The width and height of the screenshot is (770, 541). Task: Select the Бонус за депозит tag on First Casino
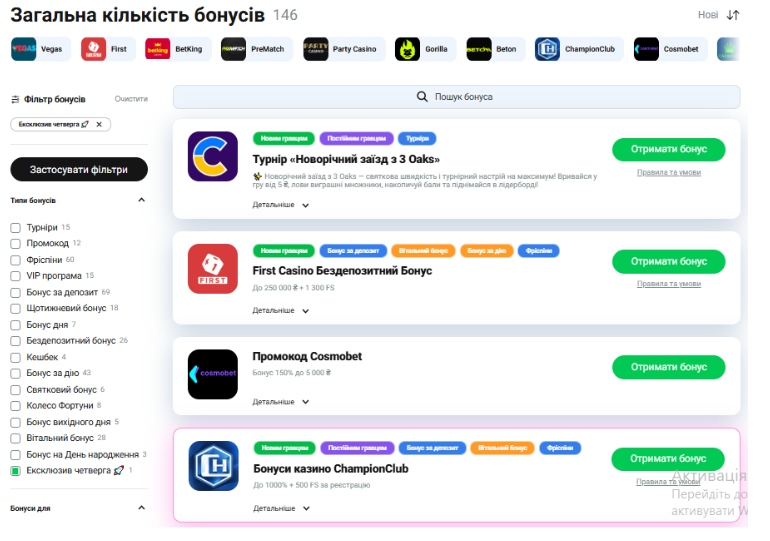[x=352, y=251]
